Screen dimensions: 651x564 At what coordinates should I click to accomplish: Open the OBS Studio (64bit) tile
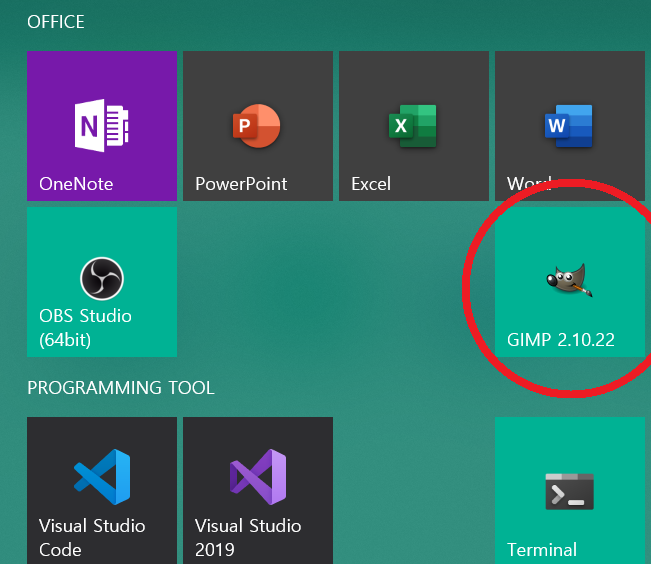[x=102, y=282]
